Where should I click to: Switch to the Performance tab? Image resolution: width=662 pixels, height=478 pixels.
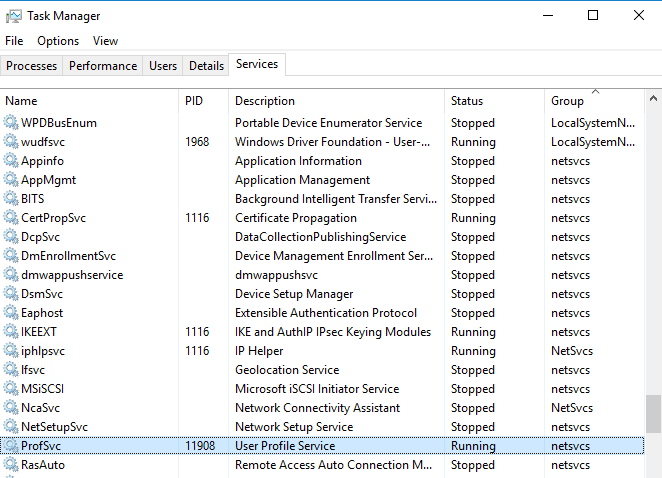tap(103, 66)
